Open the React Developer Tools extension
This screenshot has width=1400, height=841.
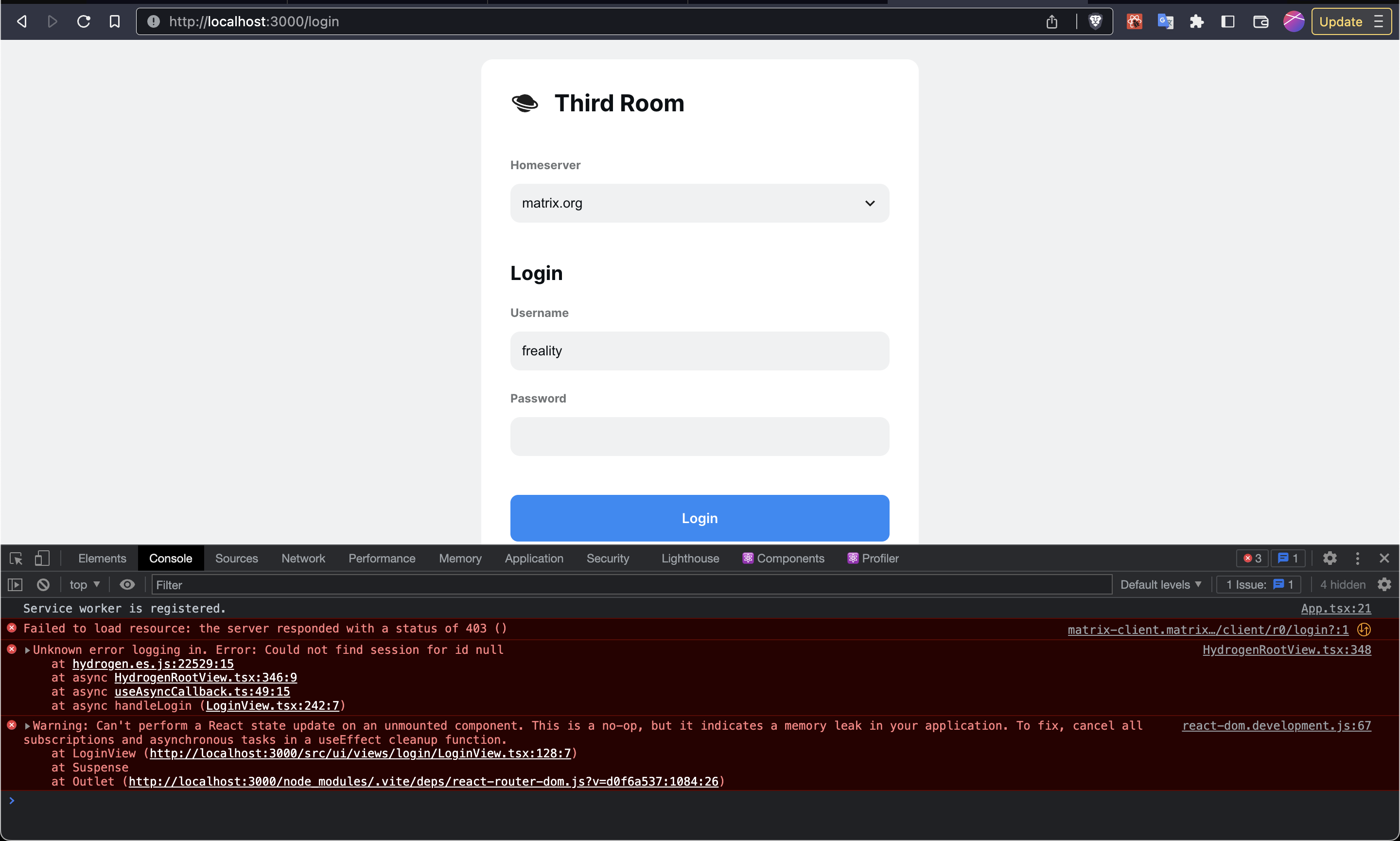[x=1134, y=21]
